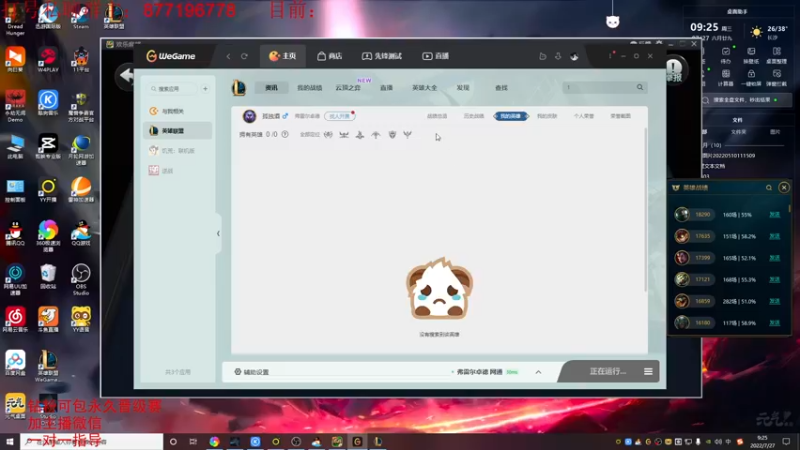
Task: Open the Steam desktop shortcut
Action: pos(81,16)
